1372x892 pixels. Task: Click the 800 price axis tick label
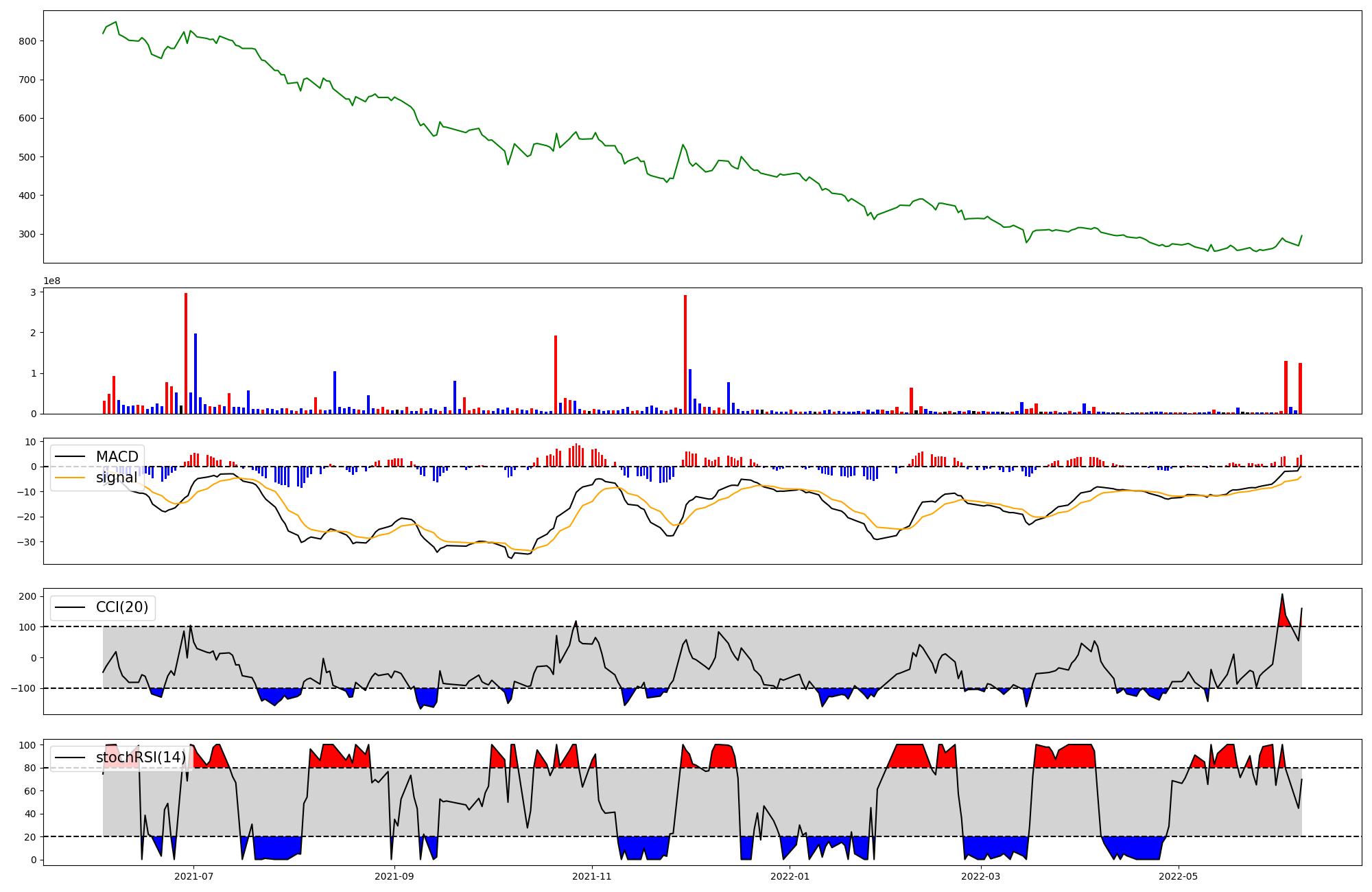27,41
